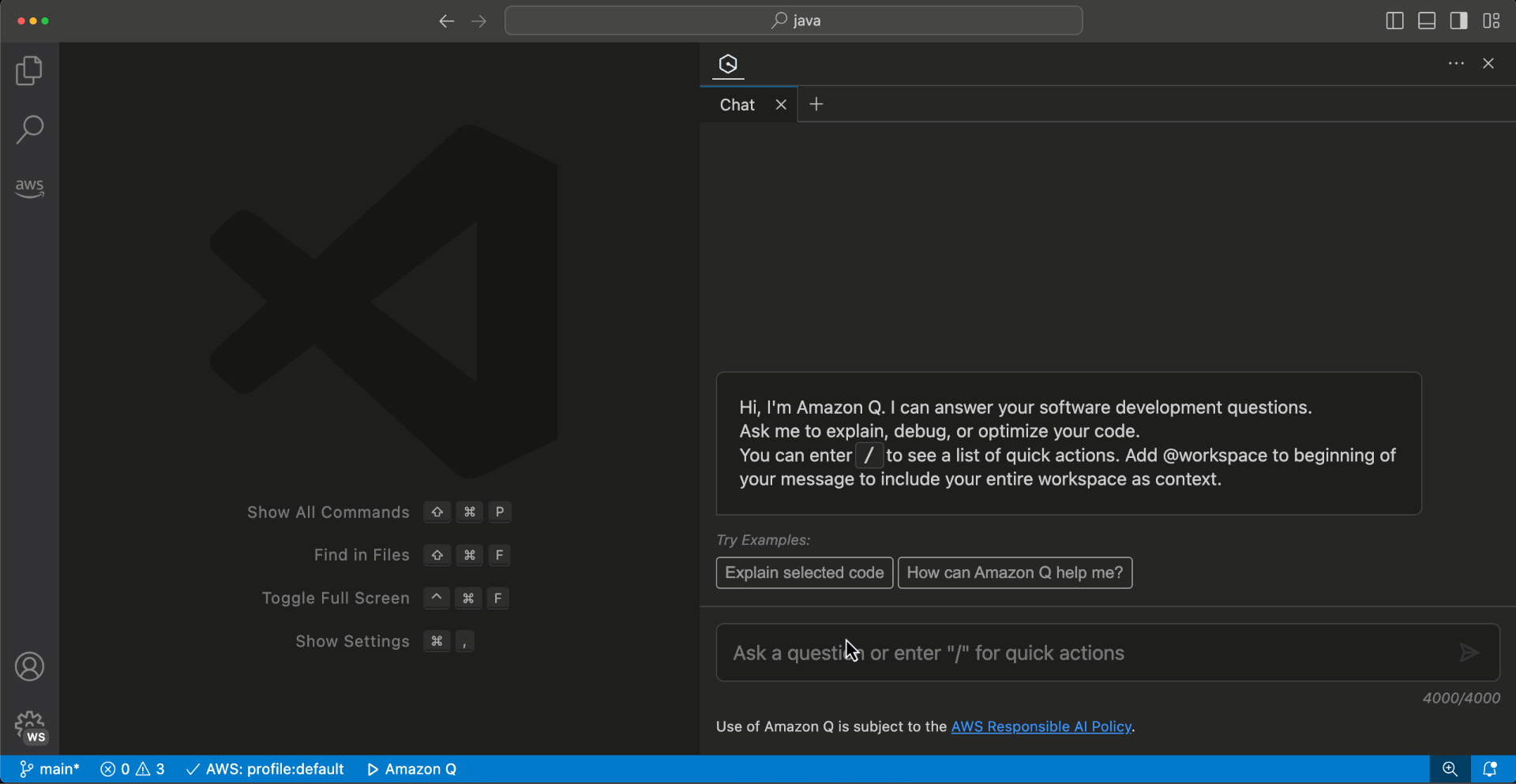Screen dimensions: 1516x784
Task: Go forward using the navigation arrow
Action: 478,21
